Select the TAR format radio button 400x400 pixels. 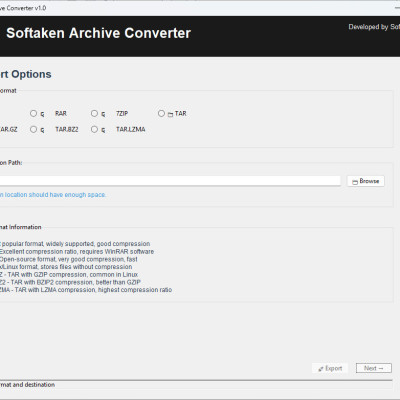161,113
